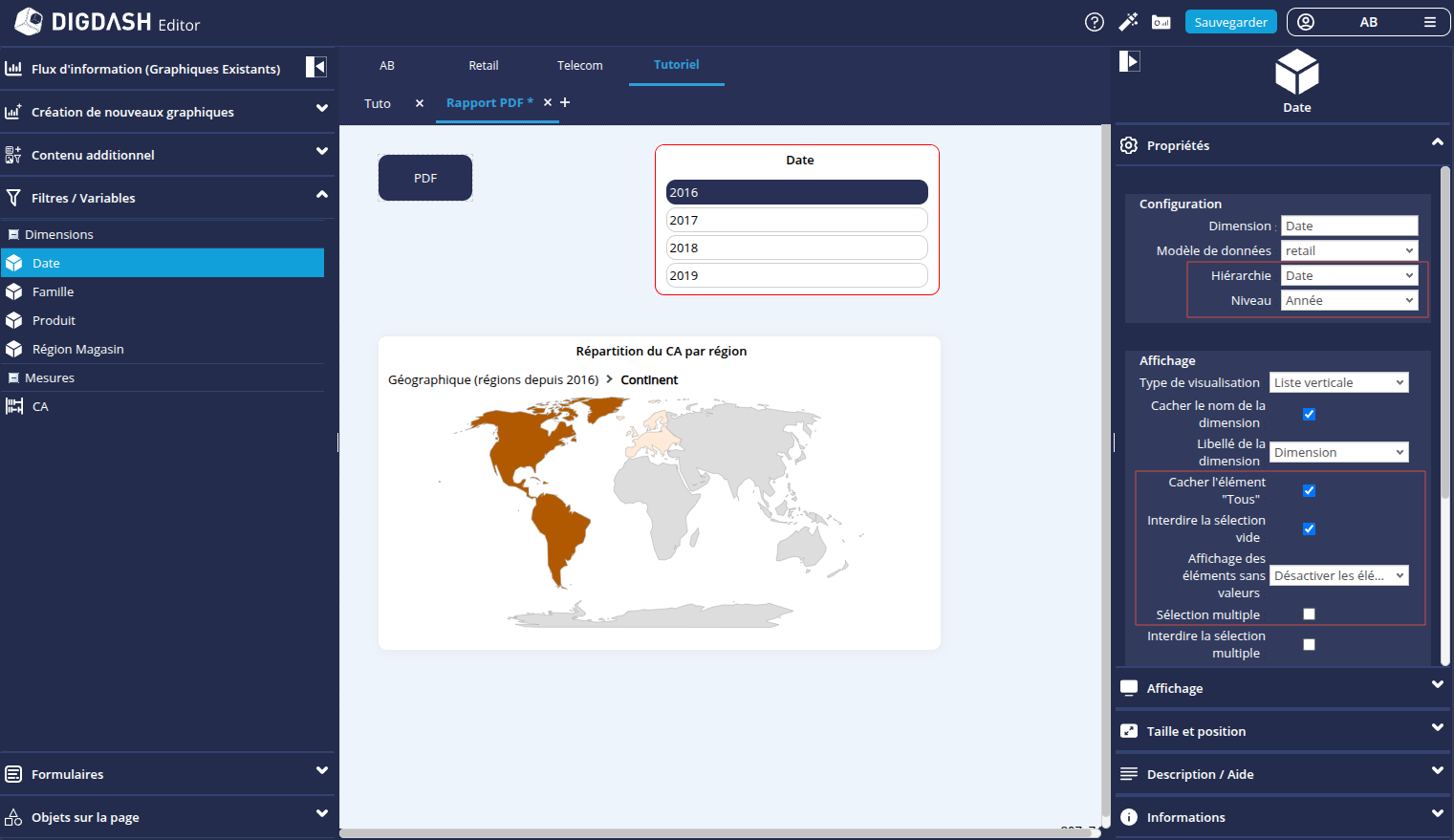1454x840 pixels.
Task: Open the Tuto page tab
Action: click(378, 103)
